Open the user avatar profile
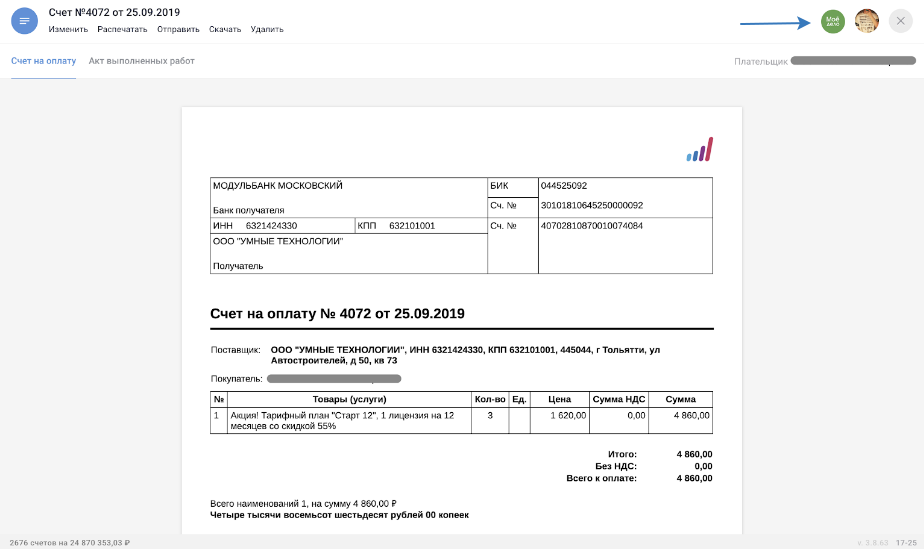Viewport: 924px width, 549px height. (866, 21)
